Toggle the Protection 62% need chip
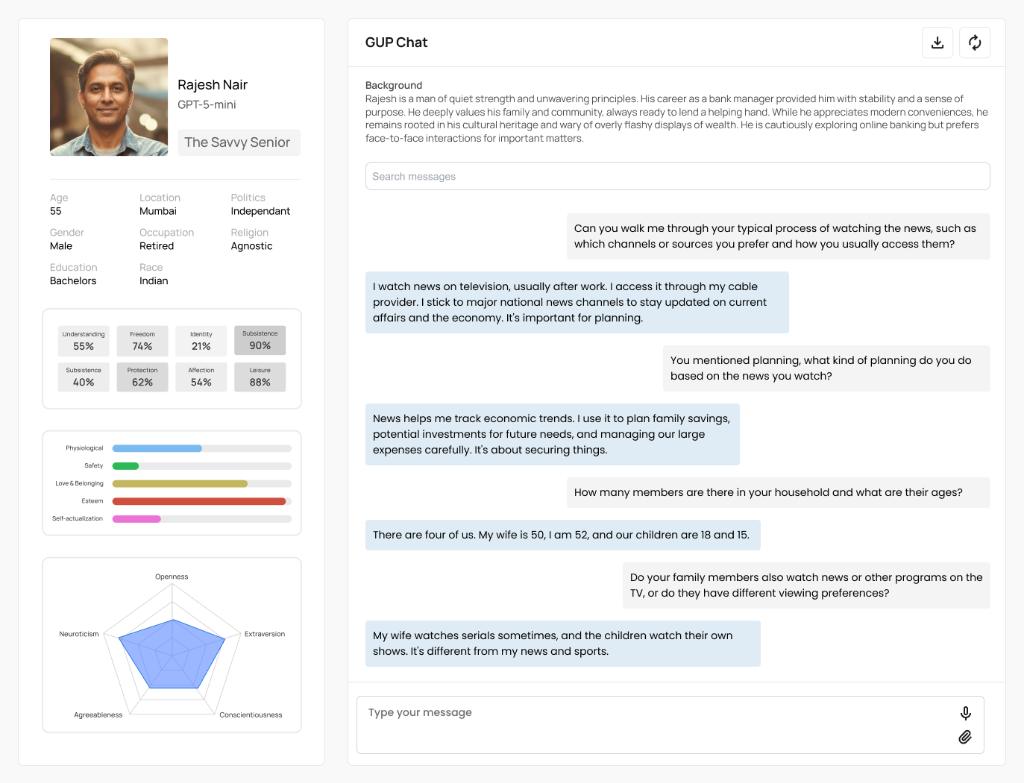This screenshot has height=783, width=1024. click(x=142, y=376)
